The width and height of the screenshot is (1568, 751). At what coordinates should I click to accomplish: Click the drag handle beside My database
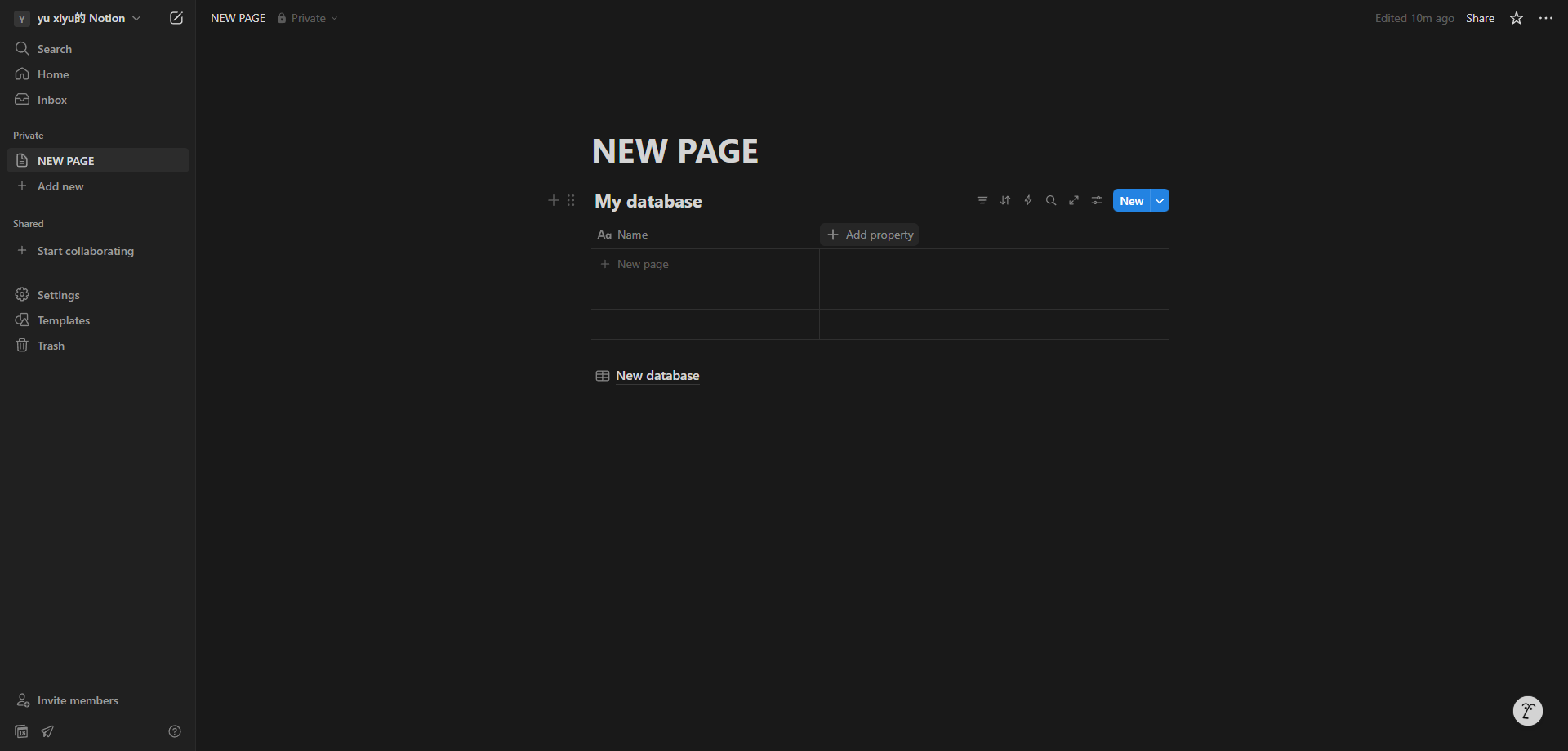tap(571, 200)
